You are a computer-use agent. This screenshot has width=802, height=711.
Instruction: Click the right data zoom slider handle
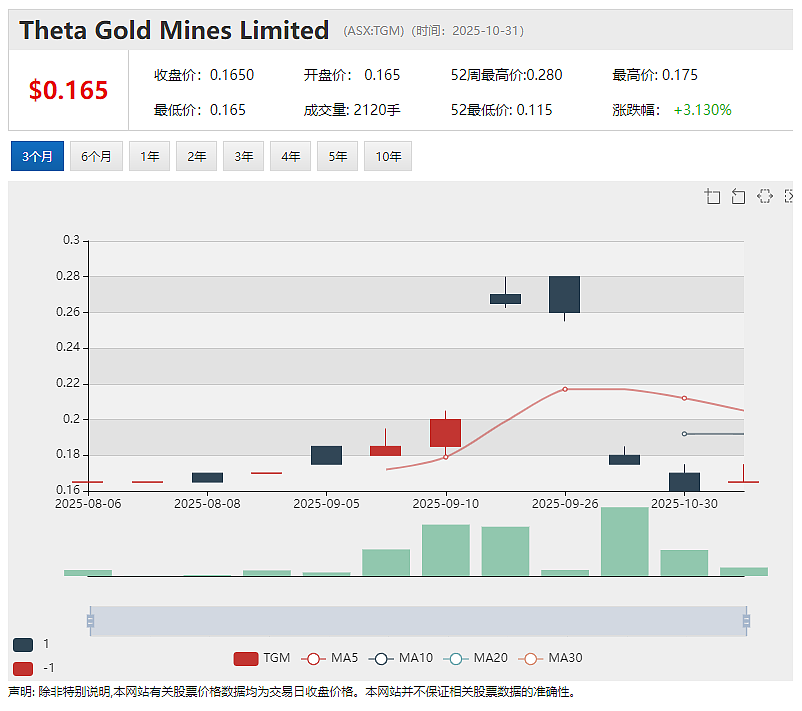tap(746, 621)
